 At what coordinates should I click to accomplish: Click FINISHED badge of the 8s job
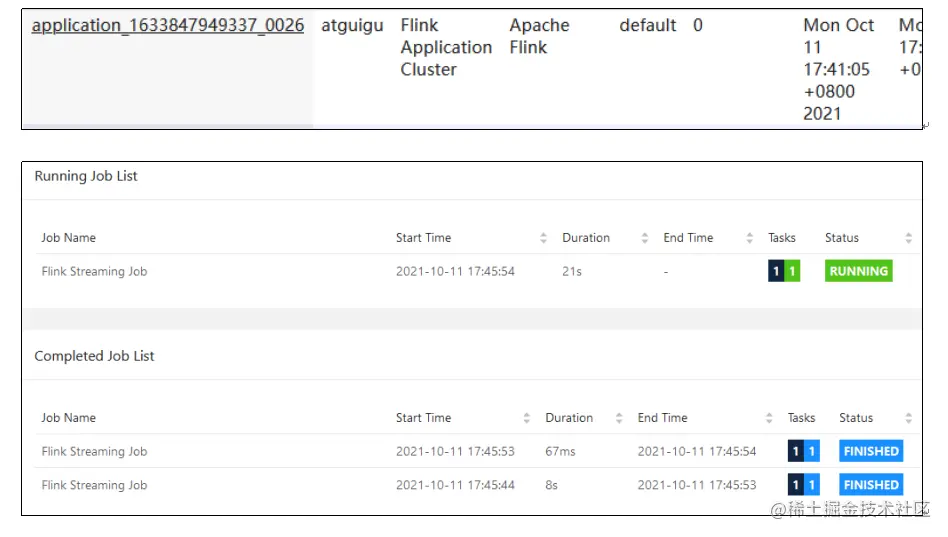[x=871, y=485]
